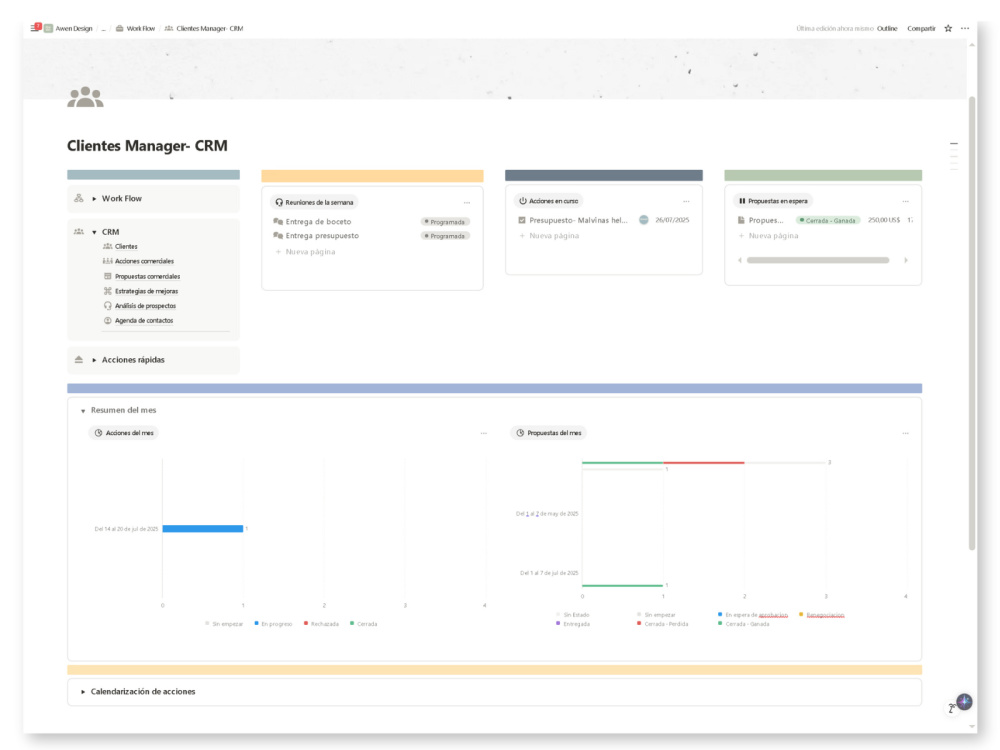Viewport: 1000px width, 750px height.
Task: Click the Entrega presupuesto meeting icon
Action: pyautogui.click(x=278, y=235)
